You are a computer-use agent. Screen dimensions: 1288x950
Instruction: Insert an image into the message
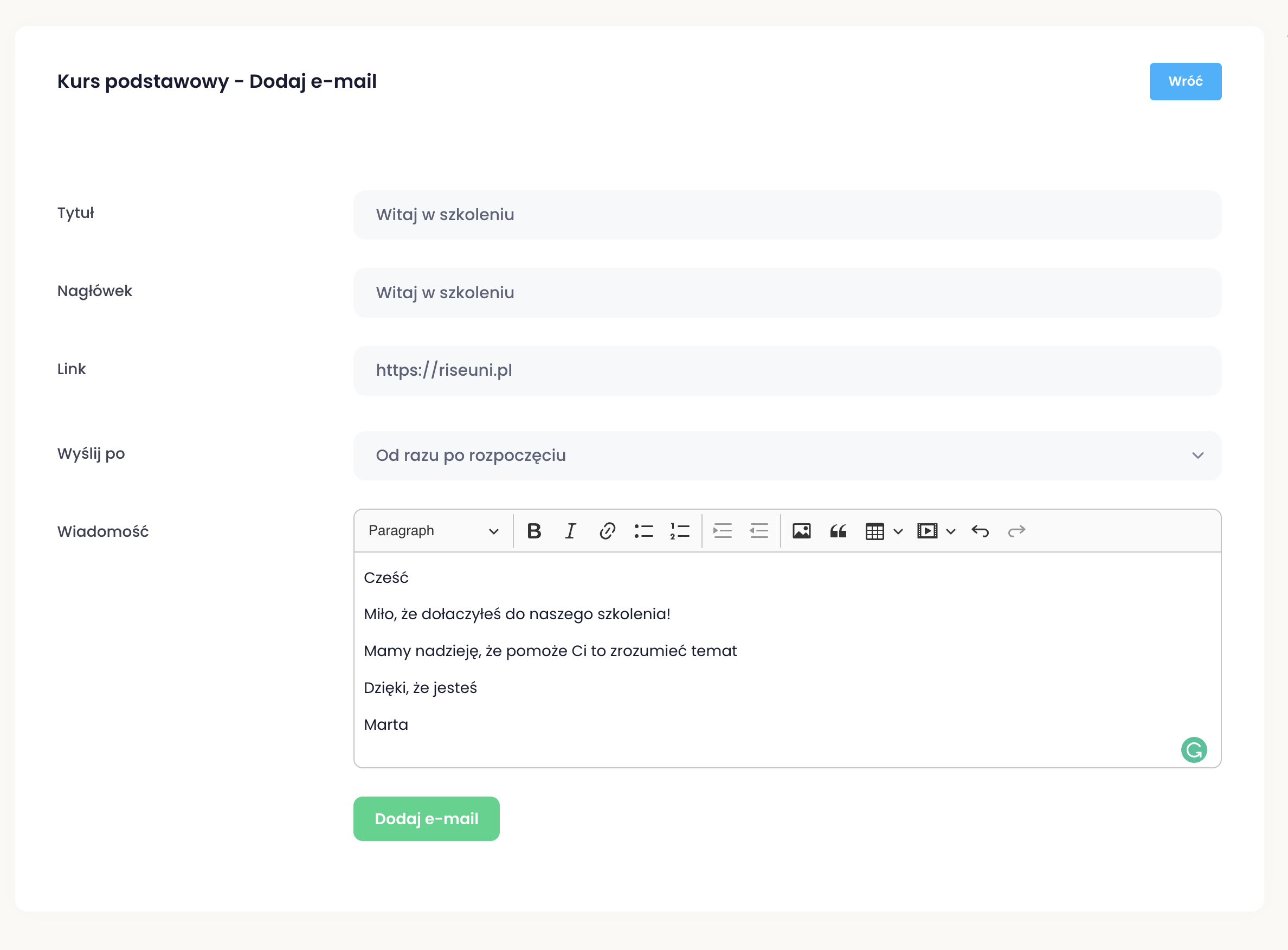(801, 531)
